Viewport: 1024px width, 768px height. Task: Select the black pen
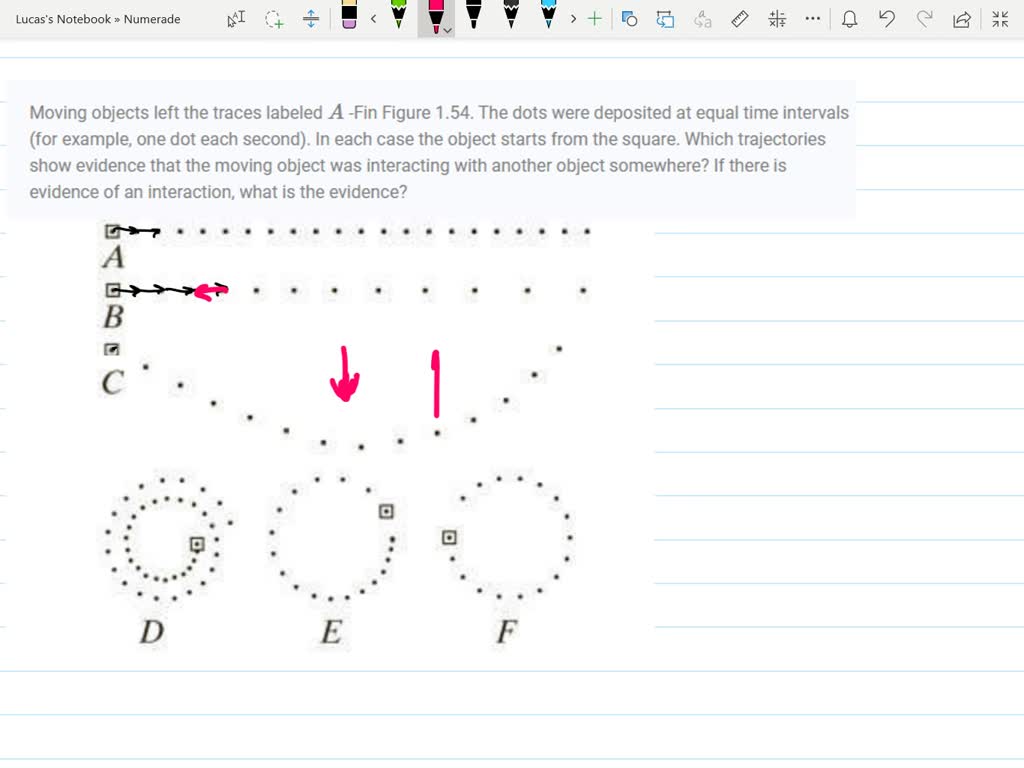point(473,18)
